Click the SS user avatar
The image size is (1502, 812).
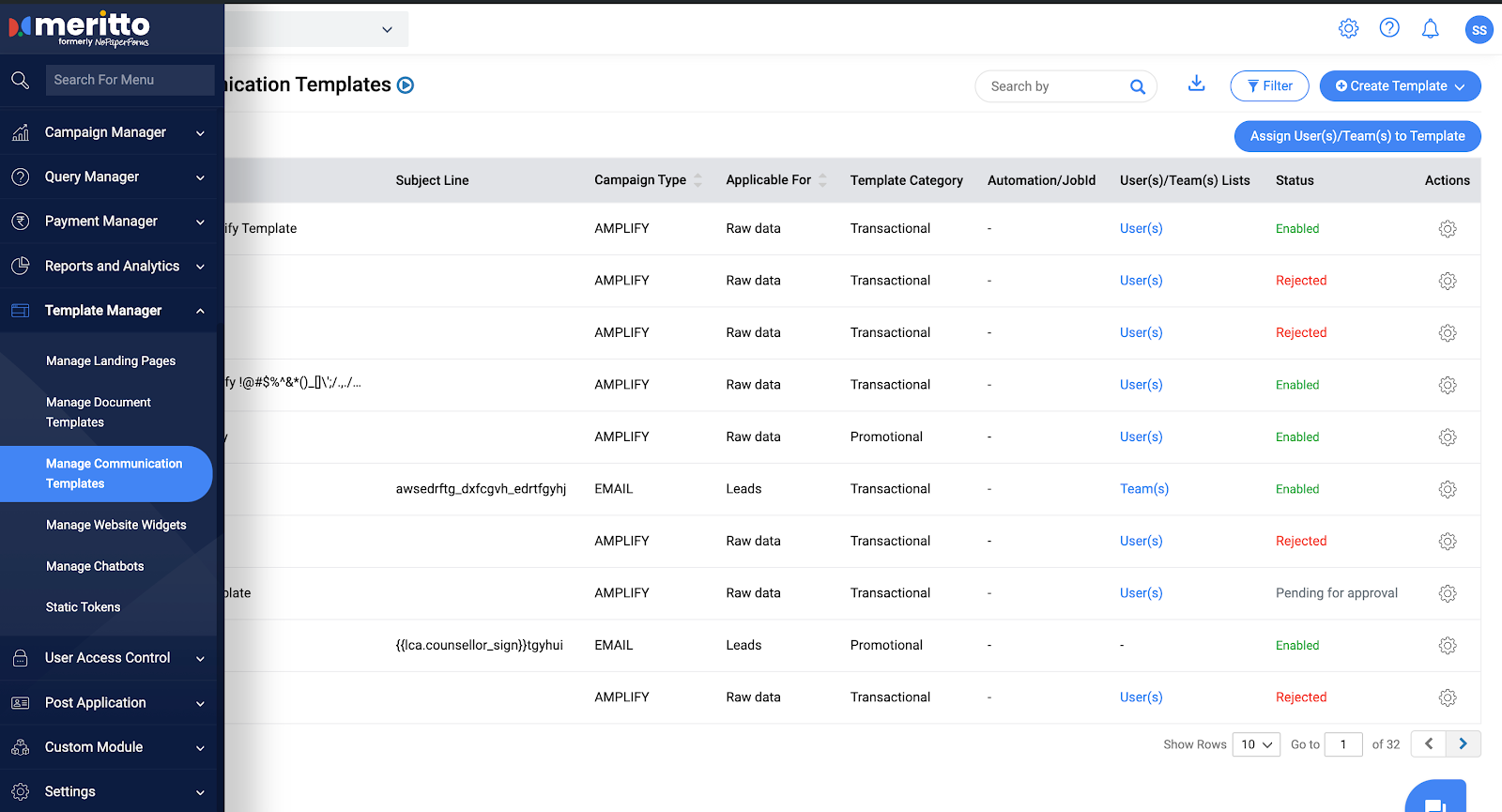[x=1479, y=30]
